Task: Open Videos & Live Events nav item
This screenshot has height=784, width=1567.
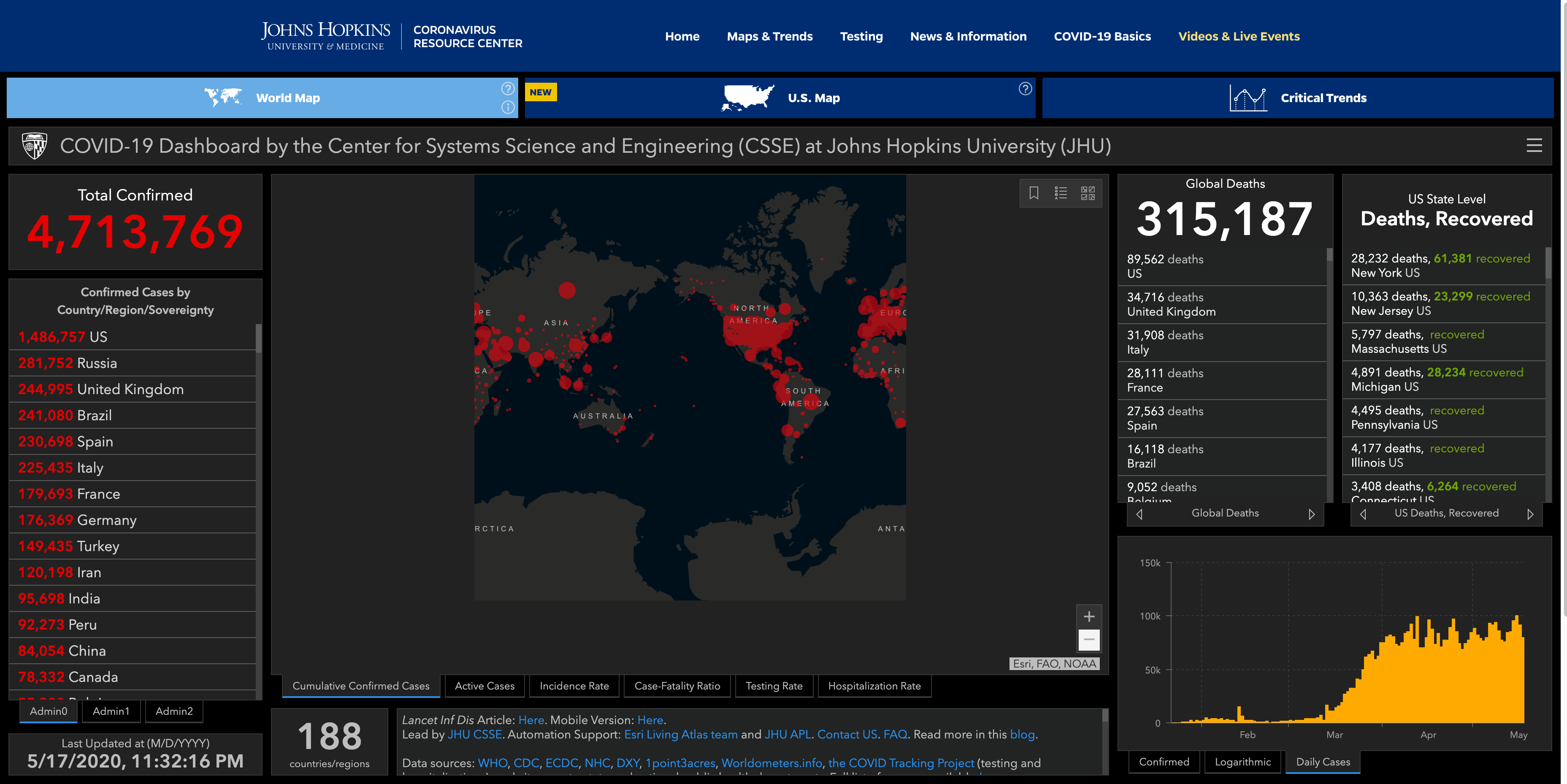Action: pos(1239,36)
